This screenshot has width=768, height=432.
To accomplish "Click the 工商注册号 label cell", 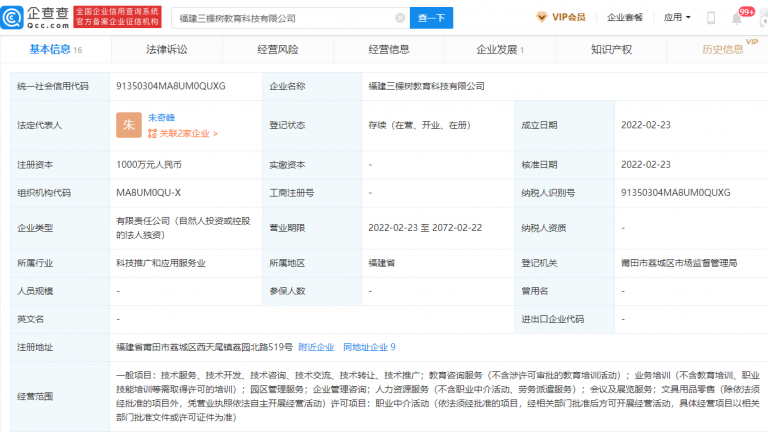I will point(312,193).
